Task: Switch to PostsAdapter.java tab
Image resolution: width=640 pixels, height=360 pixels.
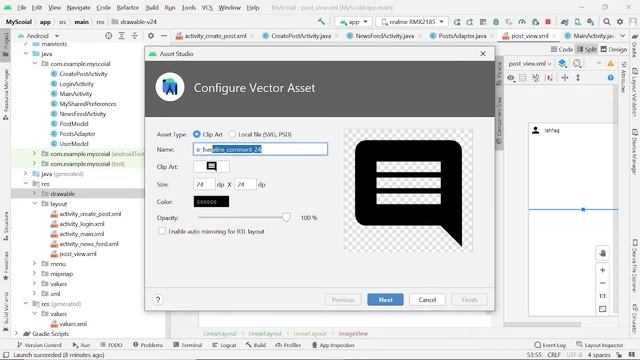Action: (461, 36)
